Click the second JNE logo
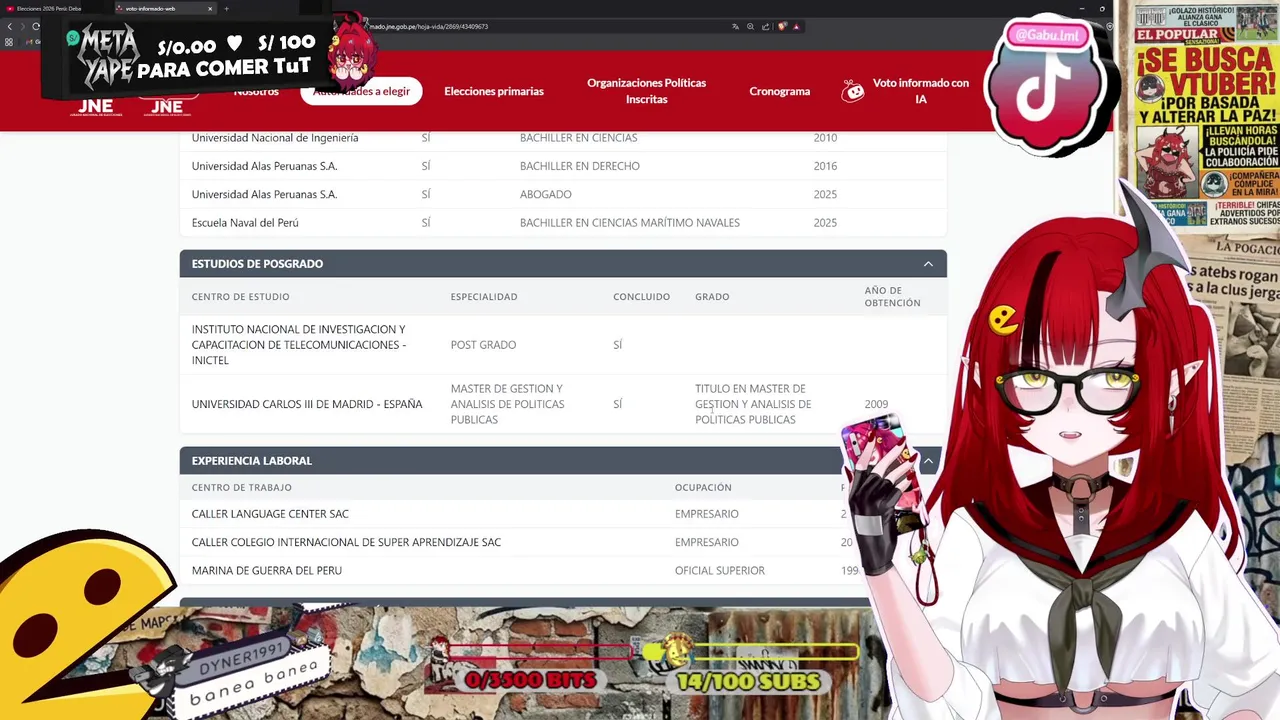1280x720 pixels. pyautogui.click(x=168, y=107)
